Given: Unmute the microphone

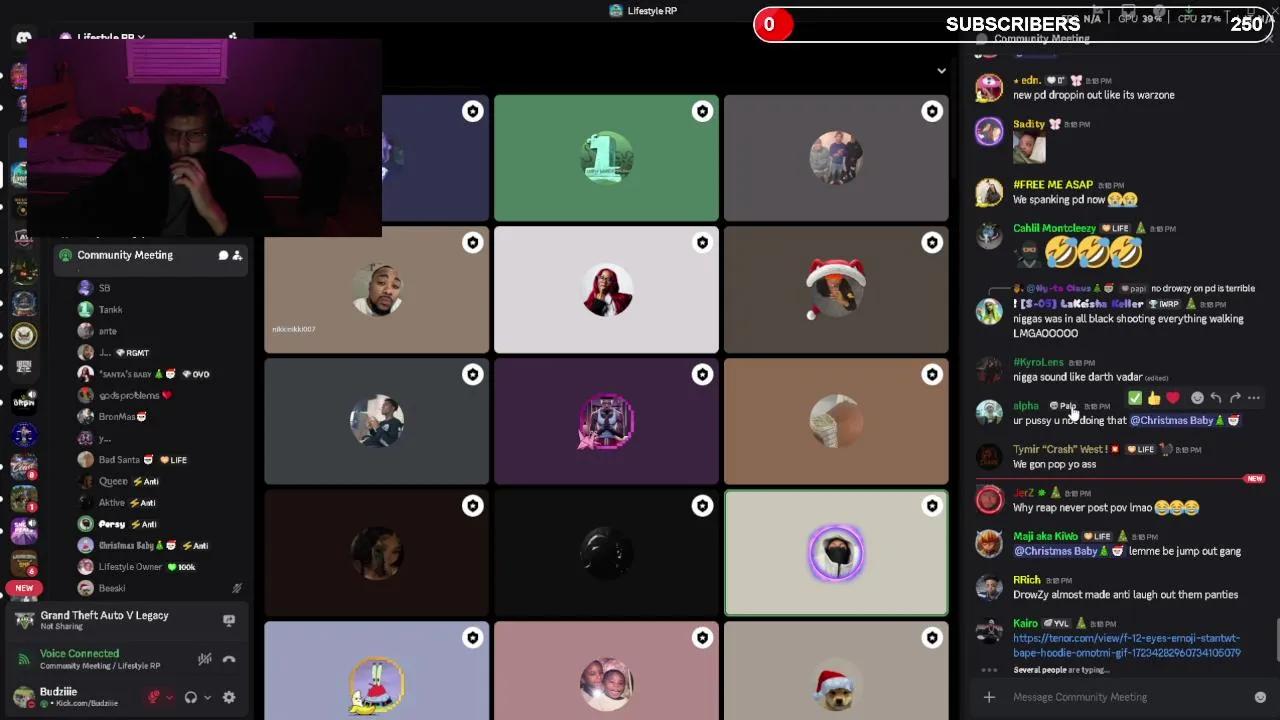Looking at the screenshot, I should tap(154, 697).
